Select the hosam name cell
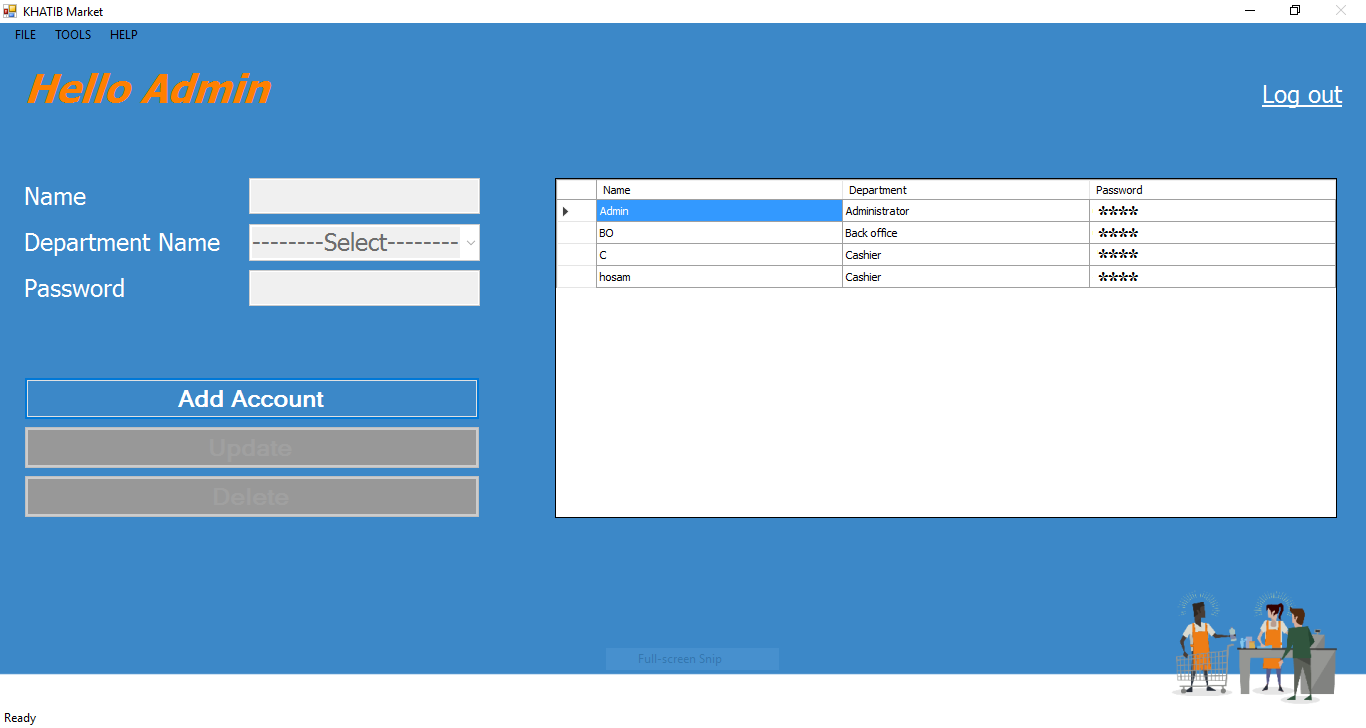Viewport: 1366px width, 728px height. pos(719,277)
